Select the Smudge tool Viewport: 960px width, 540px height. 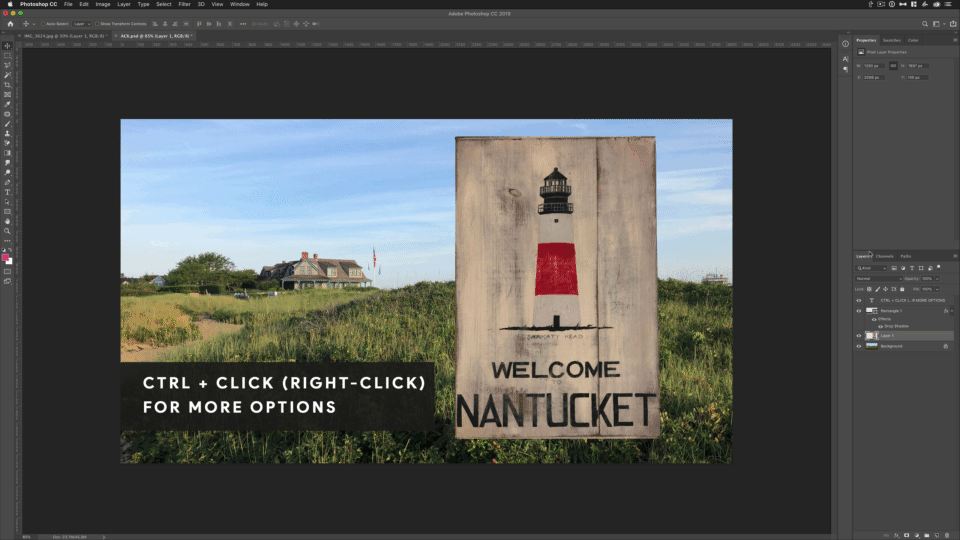7,163
